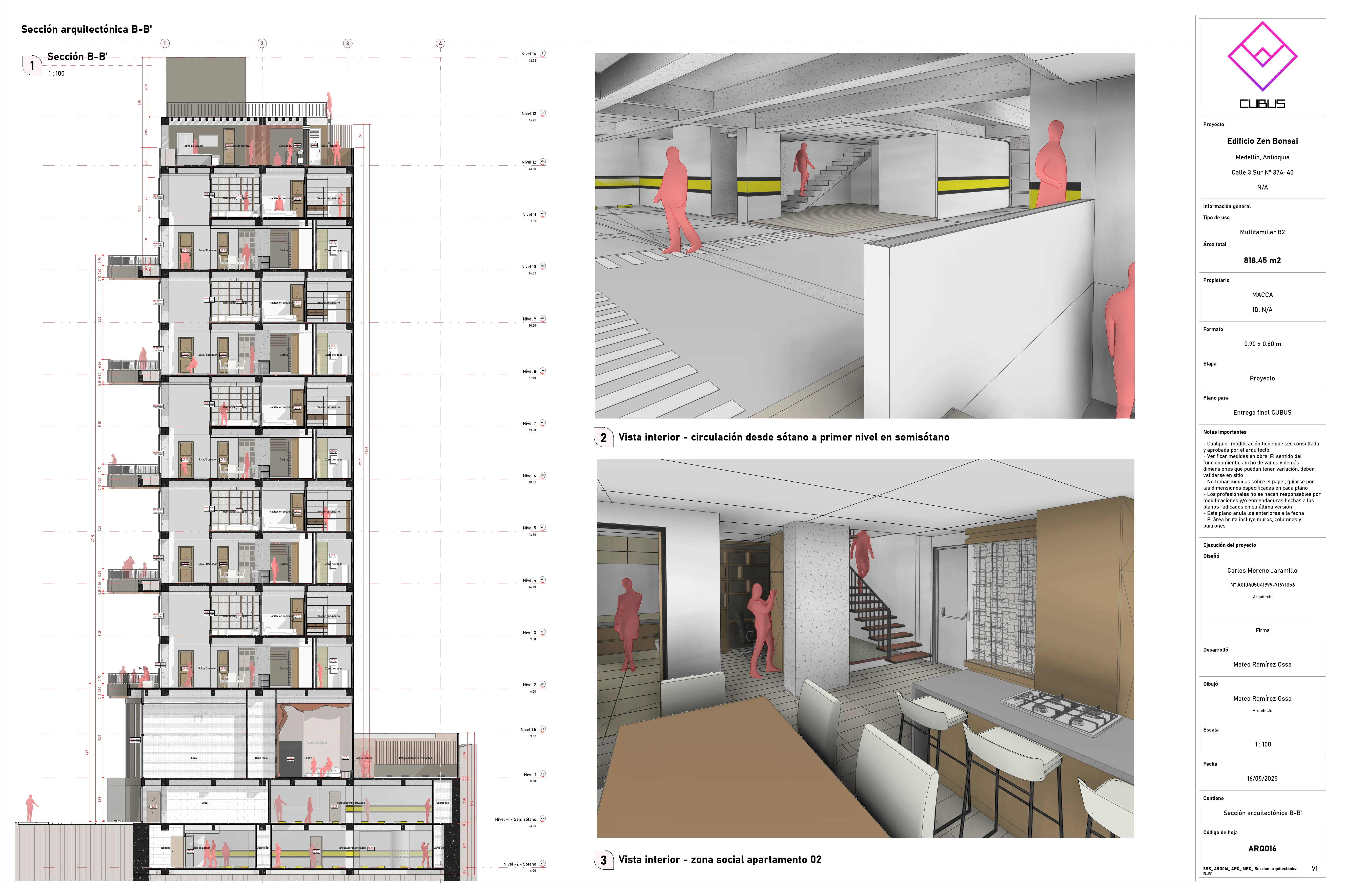This screenshot has width=1345, height=896.
Task: Click the total area value '818.45 m2'
Action: click(x=1262, y=261)
